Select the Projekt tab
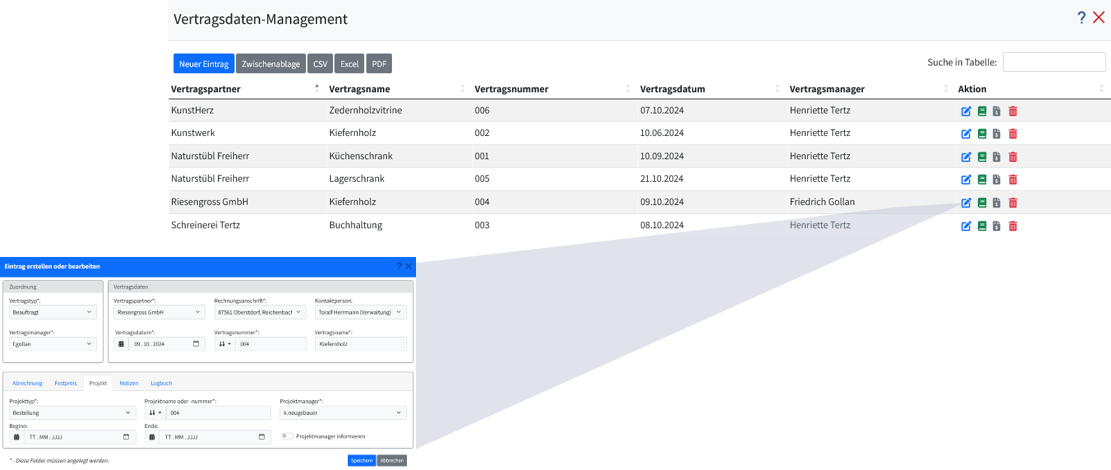The image size is (1111, 470). pyautogui.click(x=98, y=383)
